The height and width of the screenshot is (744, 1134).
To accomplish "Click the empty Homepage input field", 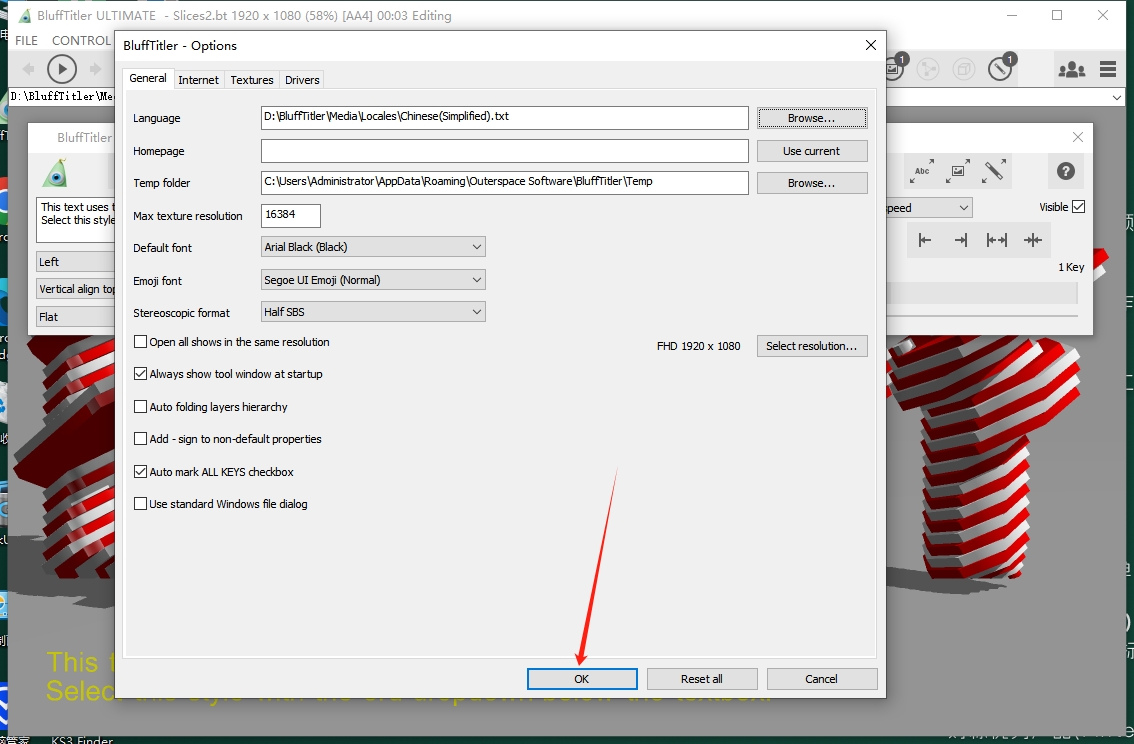I will coord(504,151).
